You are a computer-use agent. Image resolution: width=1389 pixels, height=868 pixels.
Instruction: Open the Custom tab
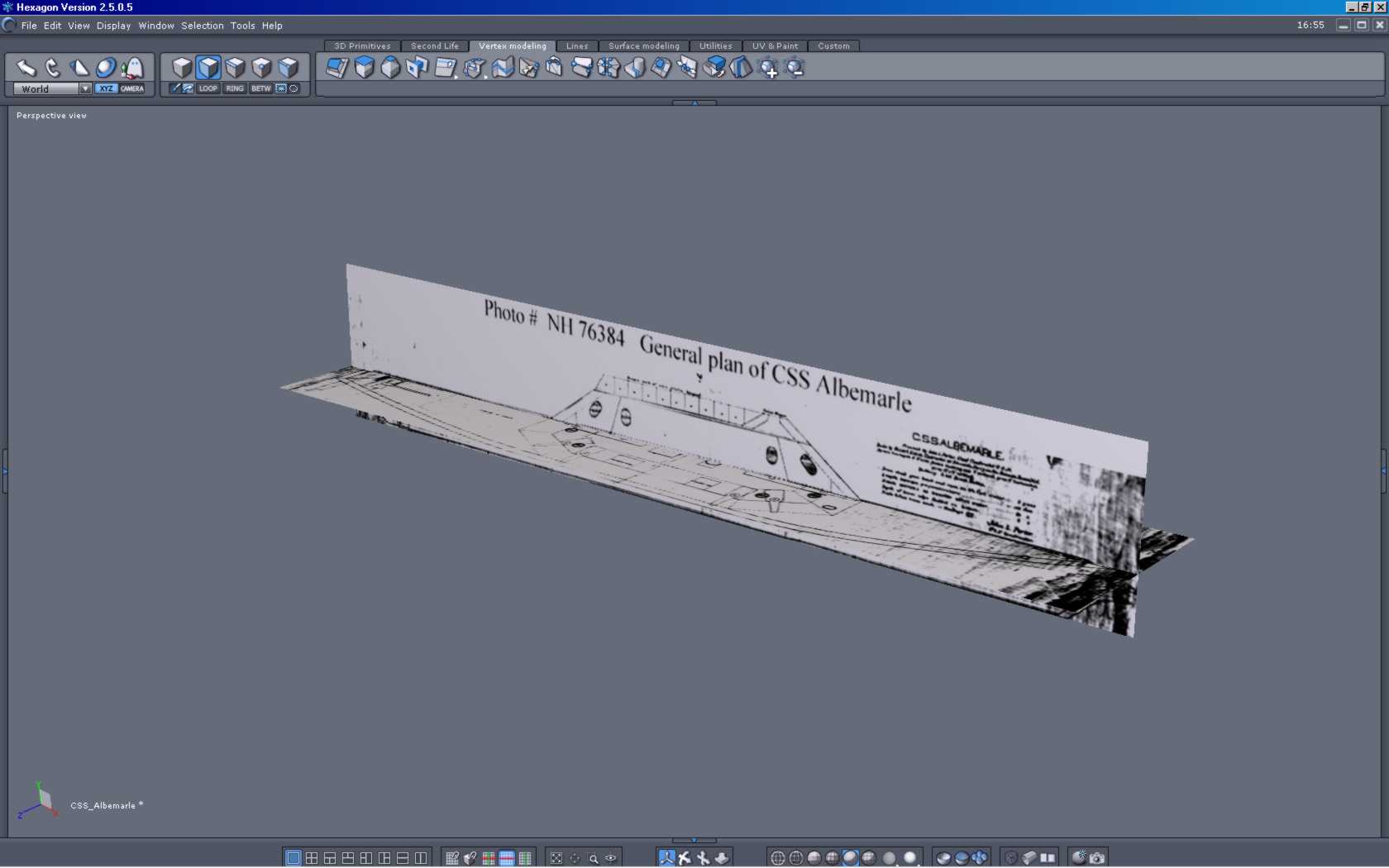833,46
